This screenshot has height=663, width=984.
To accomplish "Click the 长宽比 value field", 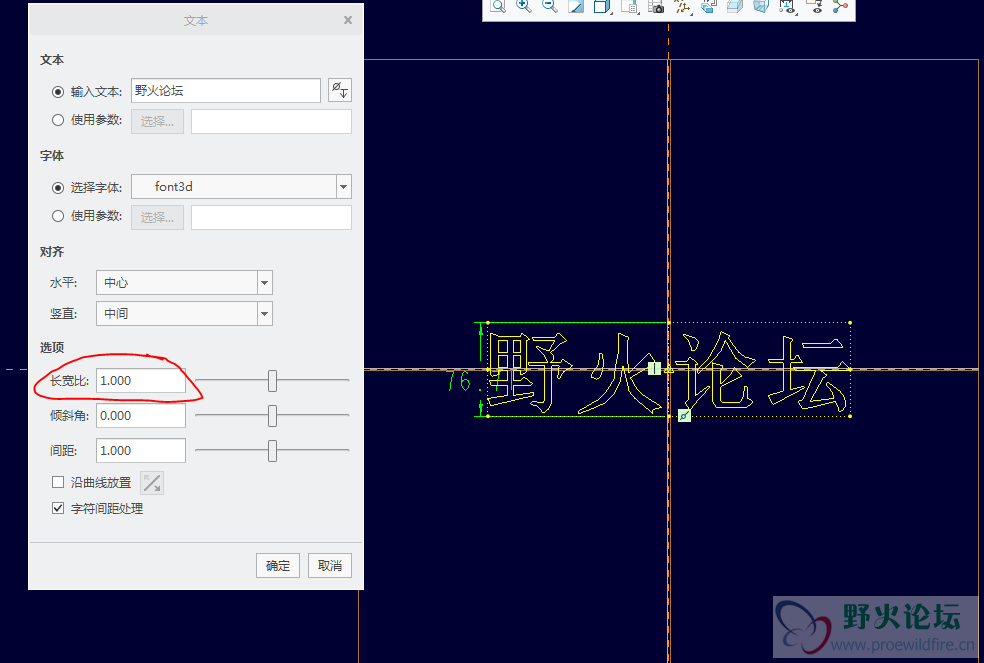I will [x=141, y=380].
